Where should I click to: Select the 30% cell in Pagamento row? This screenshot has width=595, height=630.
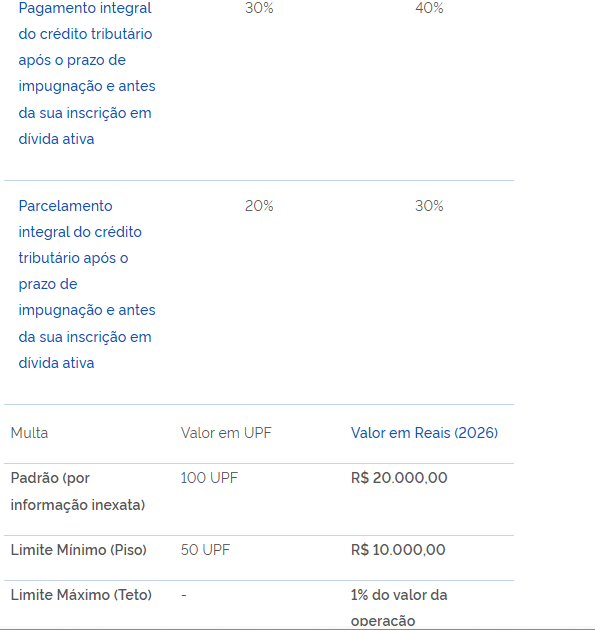pos(259,8)
